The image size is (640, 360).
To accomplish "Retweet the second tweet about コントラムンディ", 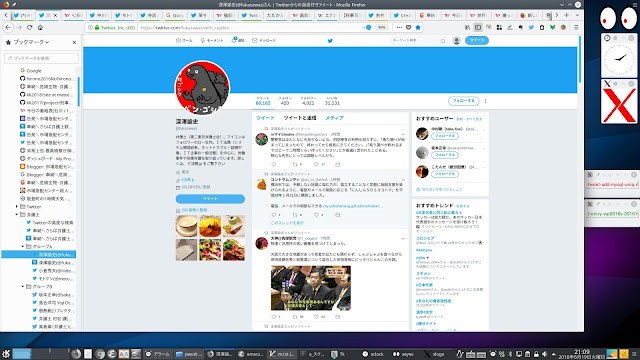I will point(295,215).
